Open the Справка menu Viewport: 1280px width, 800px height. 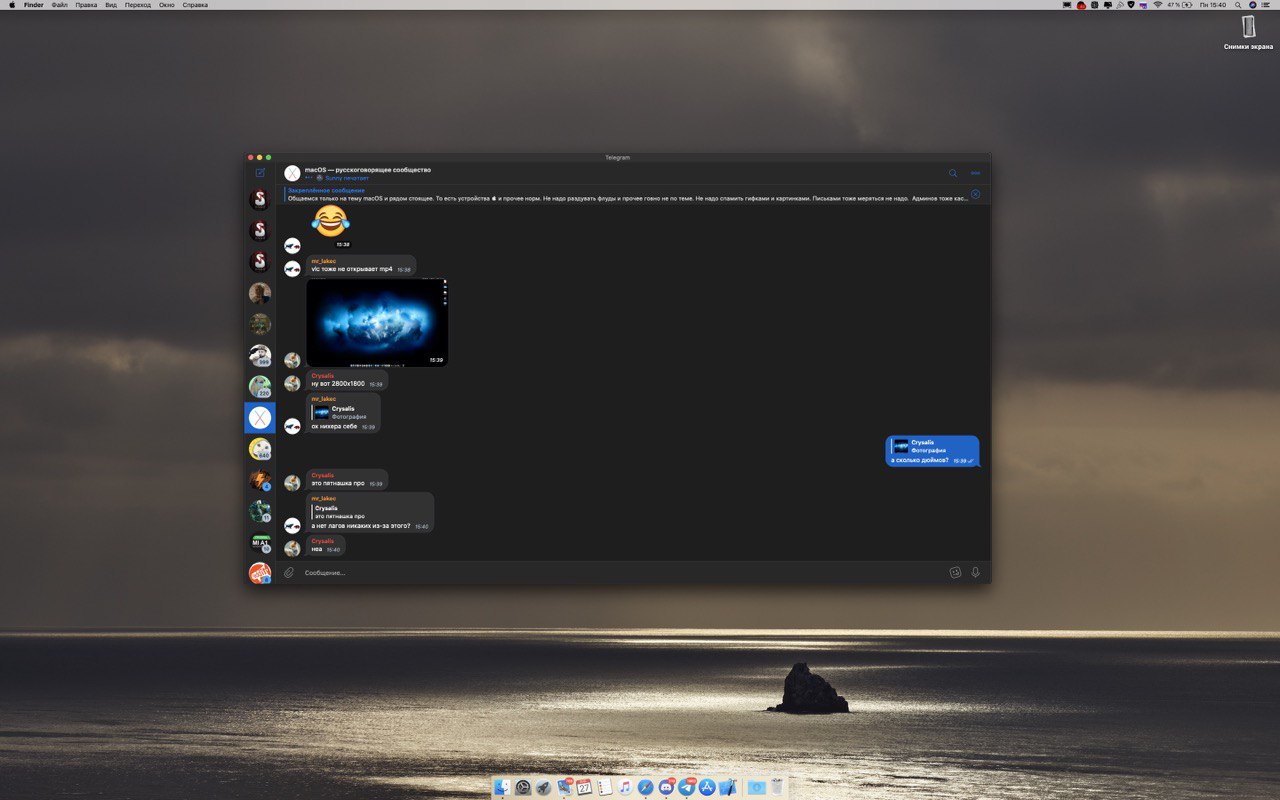pyautogui.click(x=196, y=5)
